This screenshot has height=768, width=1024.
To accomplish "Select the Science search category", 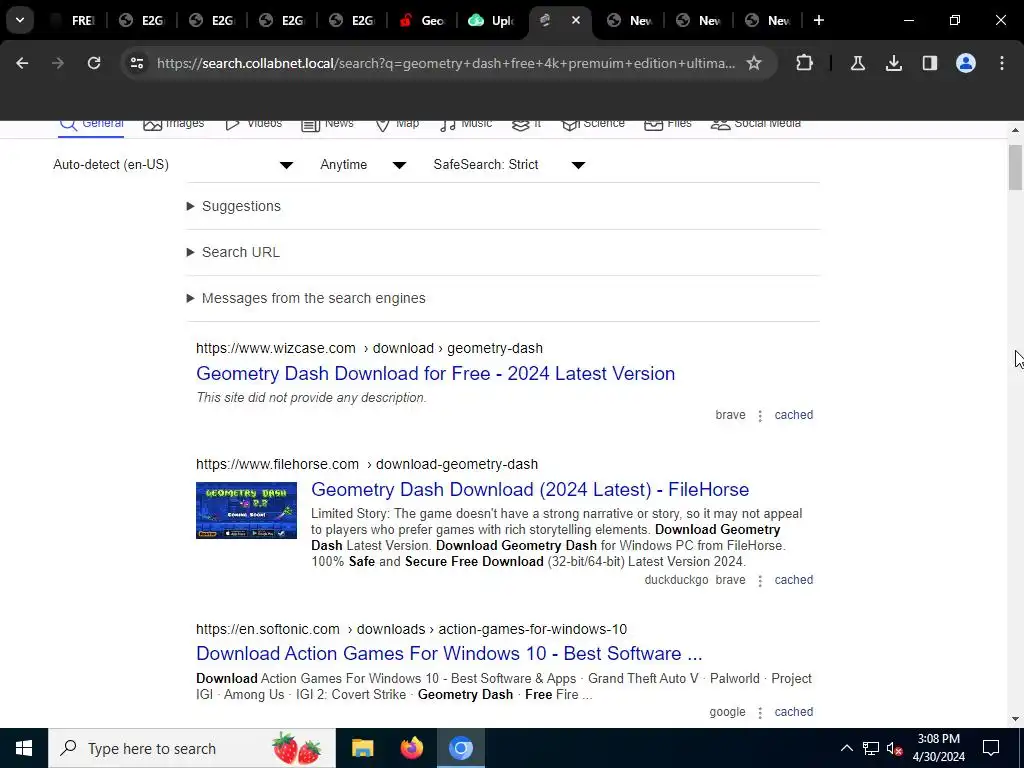I will pos(593,124).
